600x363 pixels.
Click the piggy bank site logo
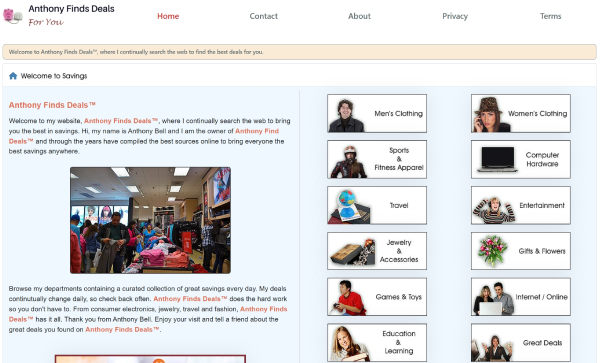(13, 16)
